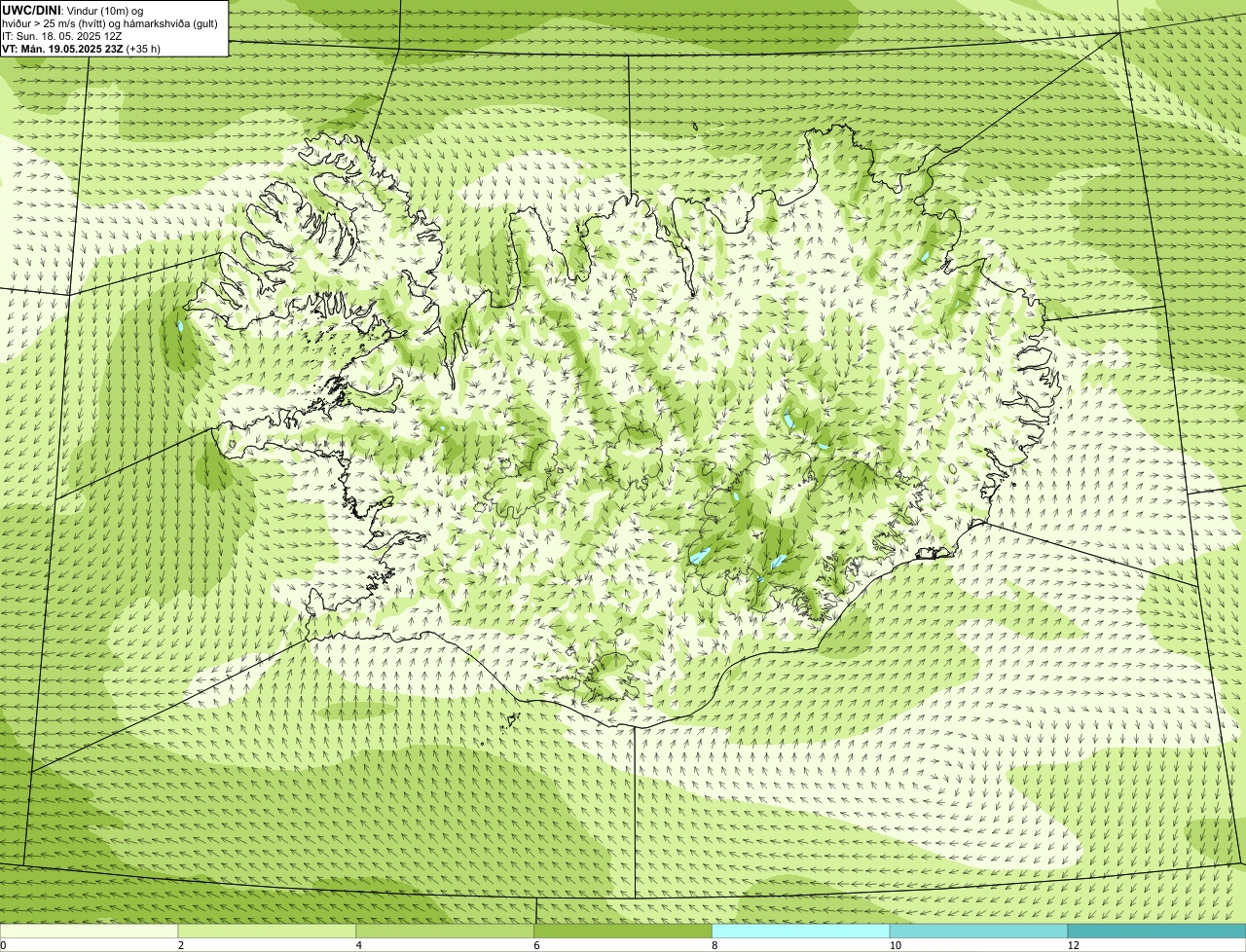Select the 2–4 m/s light green segment

point(267,932)
